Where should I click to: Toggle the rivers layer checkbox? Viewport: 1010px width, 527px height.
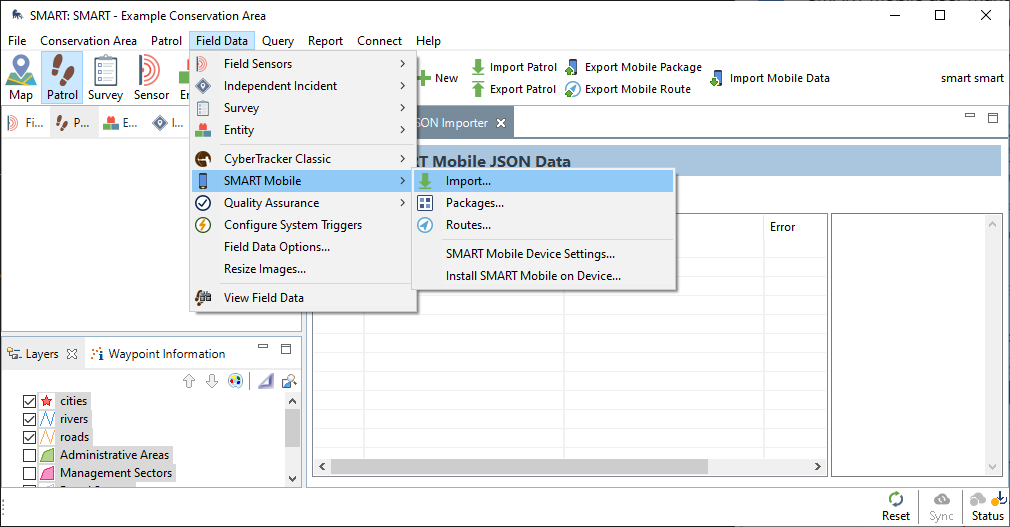click(x=29, y=419)
